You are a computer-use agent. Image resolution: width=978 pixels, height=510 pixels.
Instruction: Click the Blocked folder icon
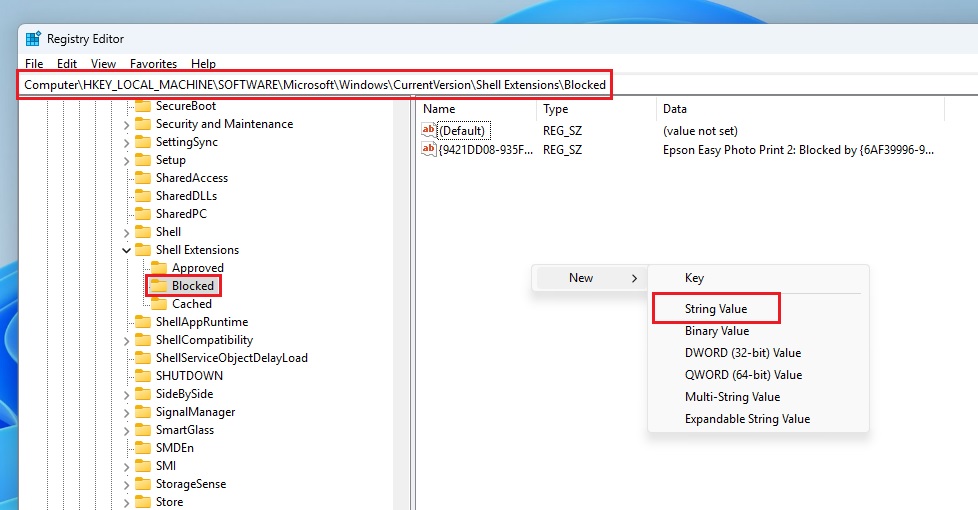point(160,286)
